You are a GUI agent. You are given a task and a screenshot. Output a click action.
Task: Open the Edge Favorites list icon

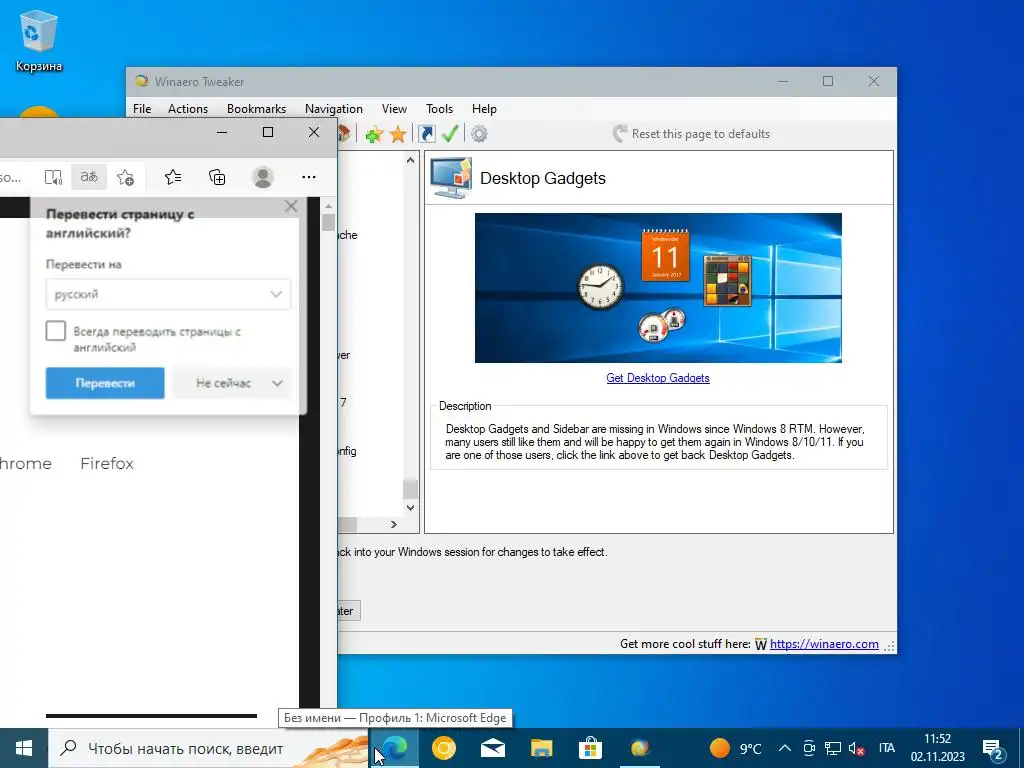173,177
